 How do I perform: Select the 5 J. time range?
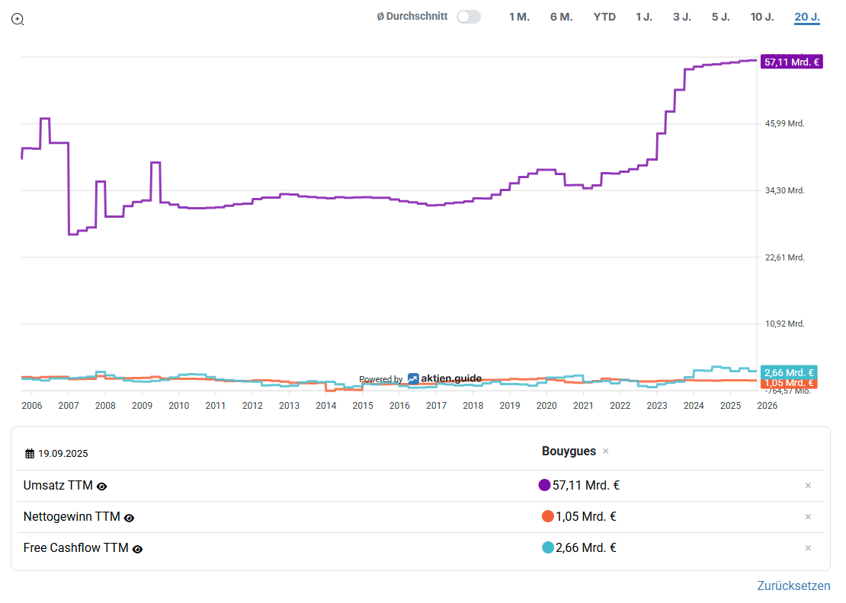click(x=721, y=17)
